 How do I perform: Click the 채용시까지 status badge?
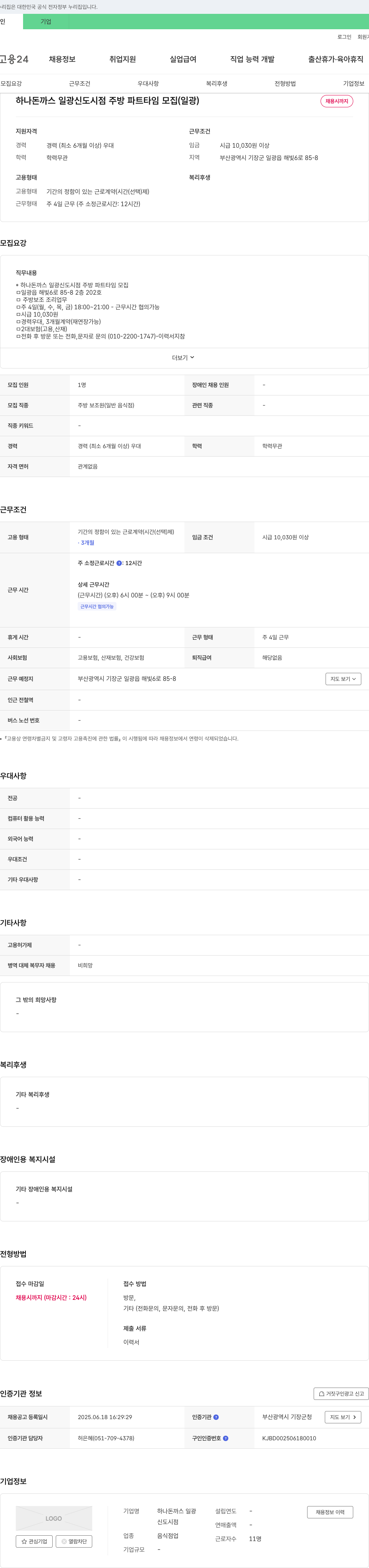coord(337,101)
